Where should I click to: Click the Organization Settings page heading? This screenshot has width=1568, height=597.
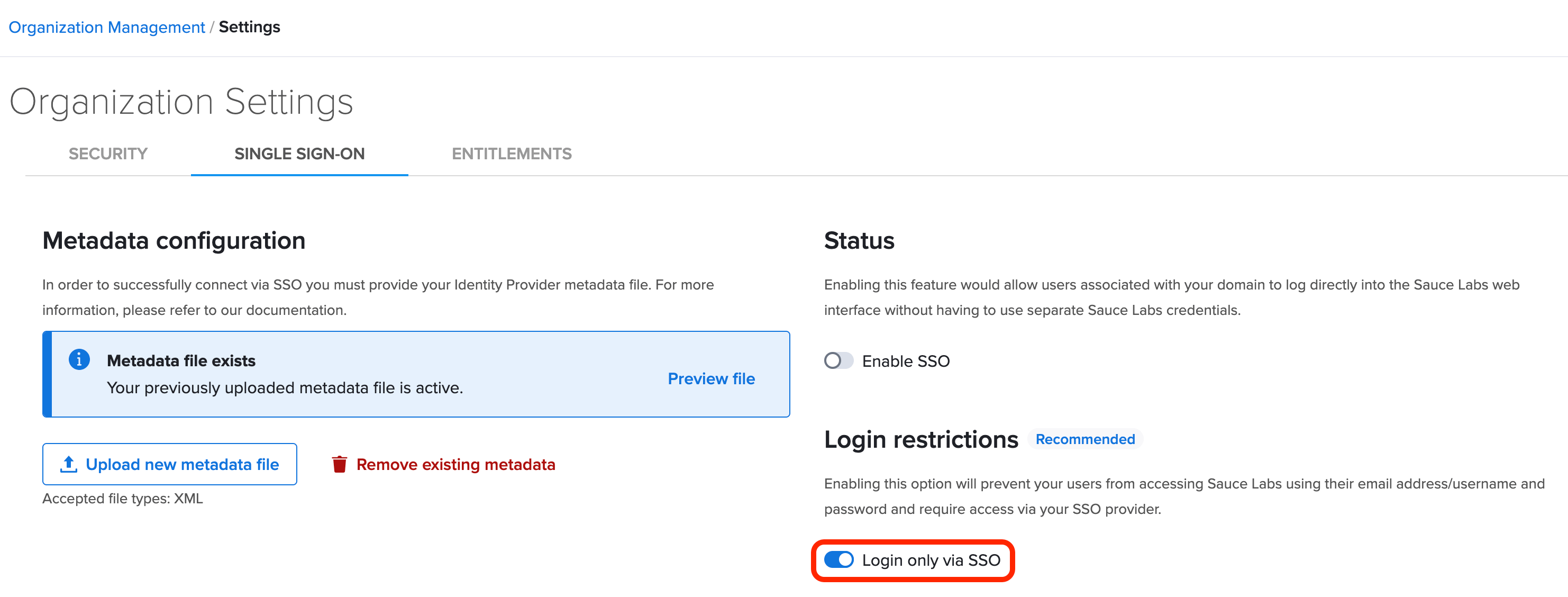point(181,102)
